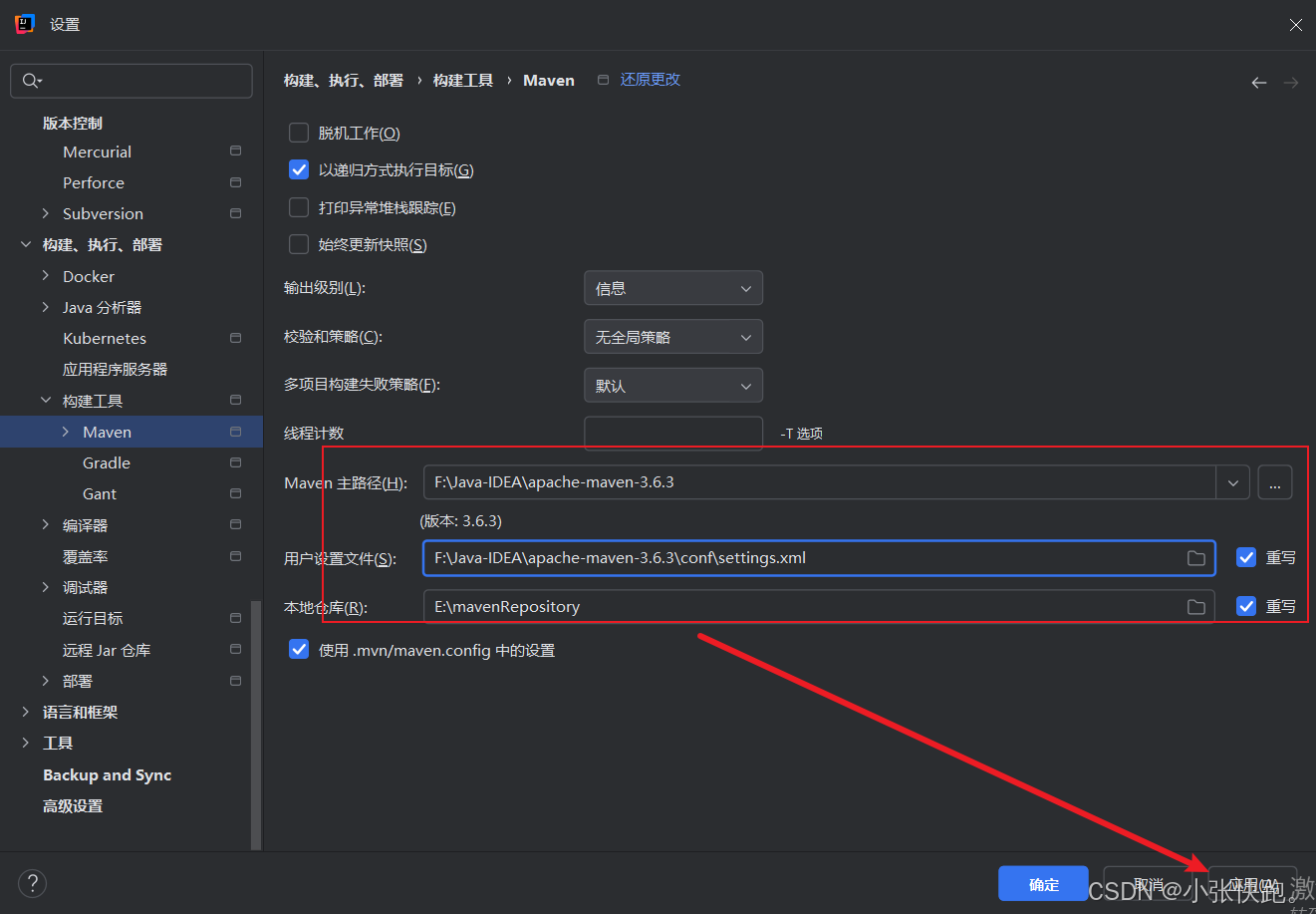Click the project-level icon next to Perforce
The width and height of the screenshot is (1316, 914).
(235, 182)
